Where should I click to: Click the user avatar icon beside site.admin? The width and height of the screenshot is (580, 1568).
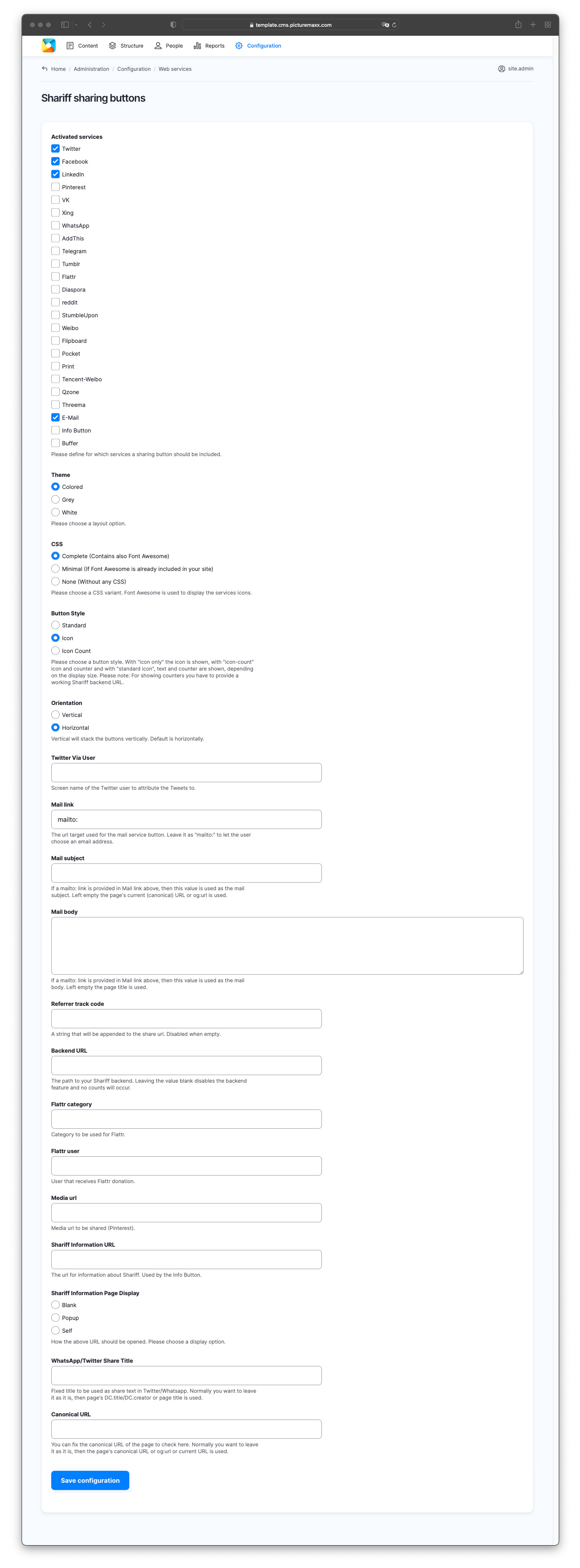pos(502,69)
